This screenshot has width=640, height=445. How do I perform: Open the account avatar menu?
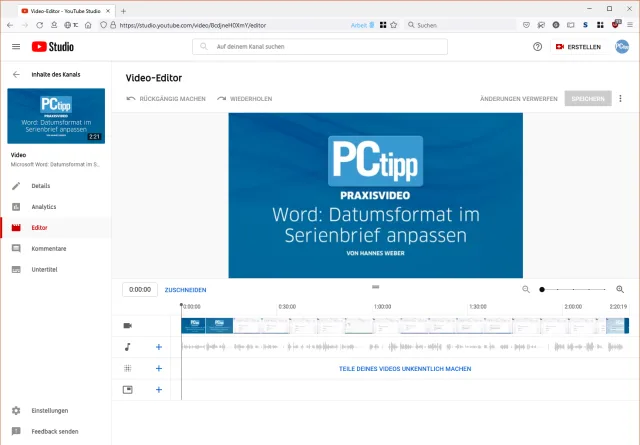[621, 46]
